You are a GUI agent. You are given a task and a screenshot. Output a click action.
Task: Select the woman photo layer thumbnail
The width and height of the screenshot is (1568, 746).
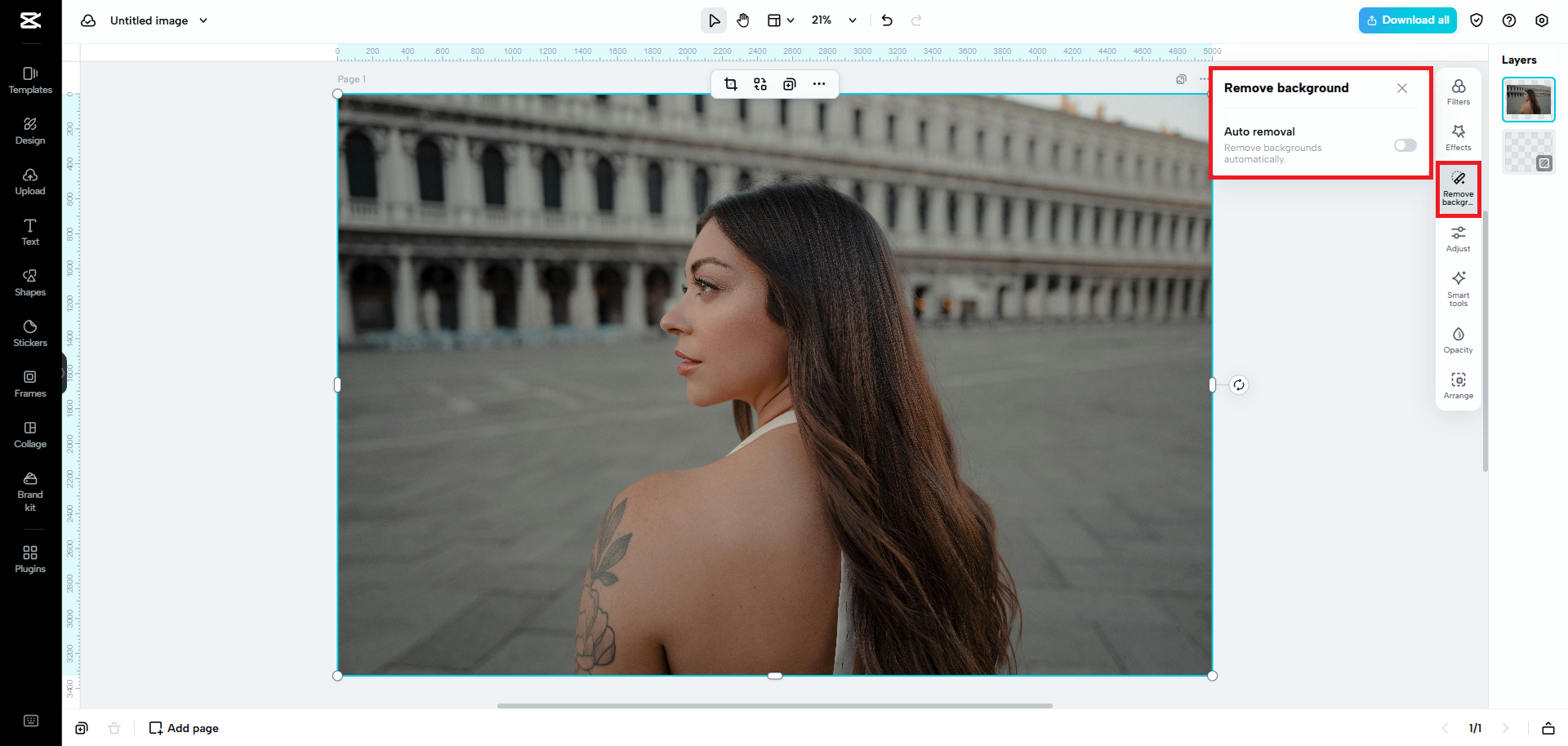point(1528,99)
